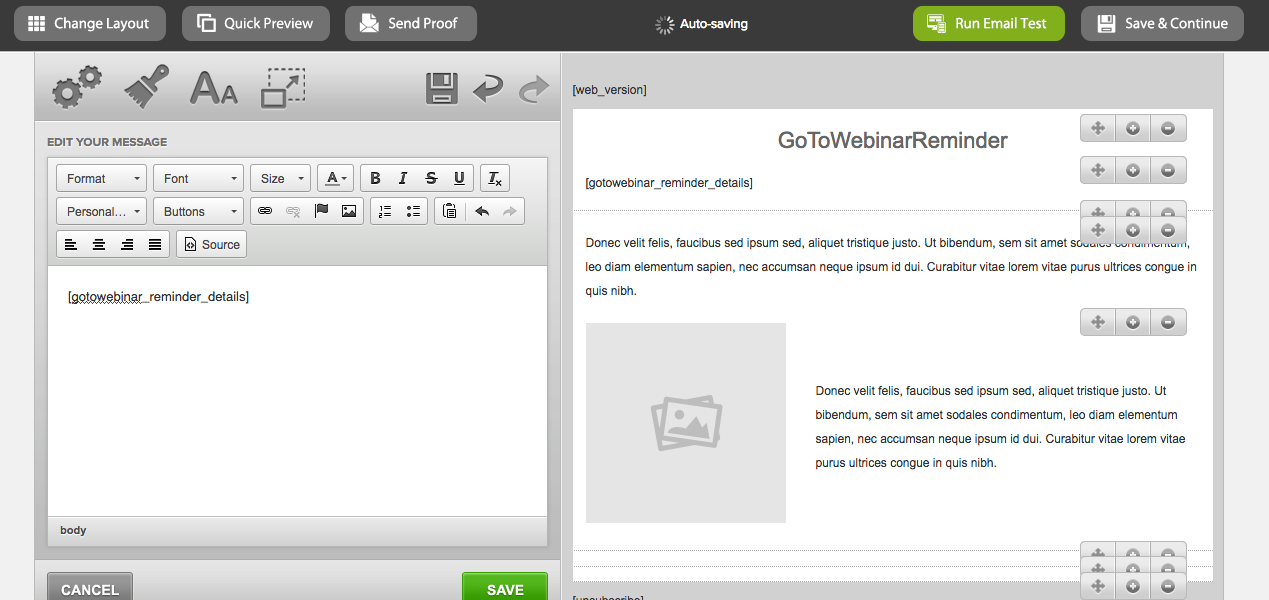Screen dimensions: 1269x600
Task: Remove formatting with the Tx icon
Action: (x=495, y=178)
